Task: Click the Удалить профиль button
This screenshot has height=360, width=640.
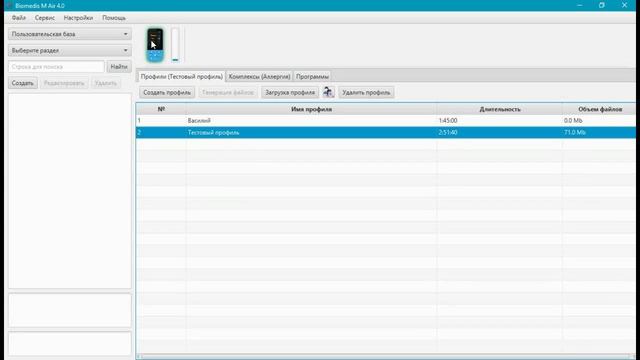Action: [x=366, y=92]
